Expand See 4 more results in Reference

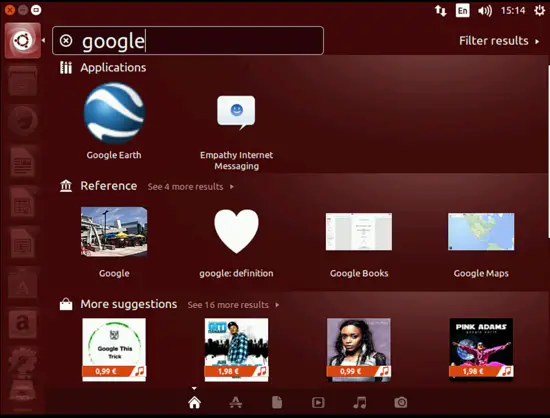pos(190,187)
